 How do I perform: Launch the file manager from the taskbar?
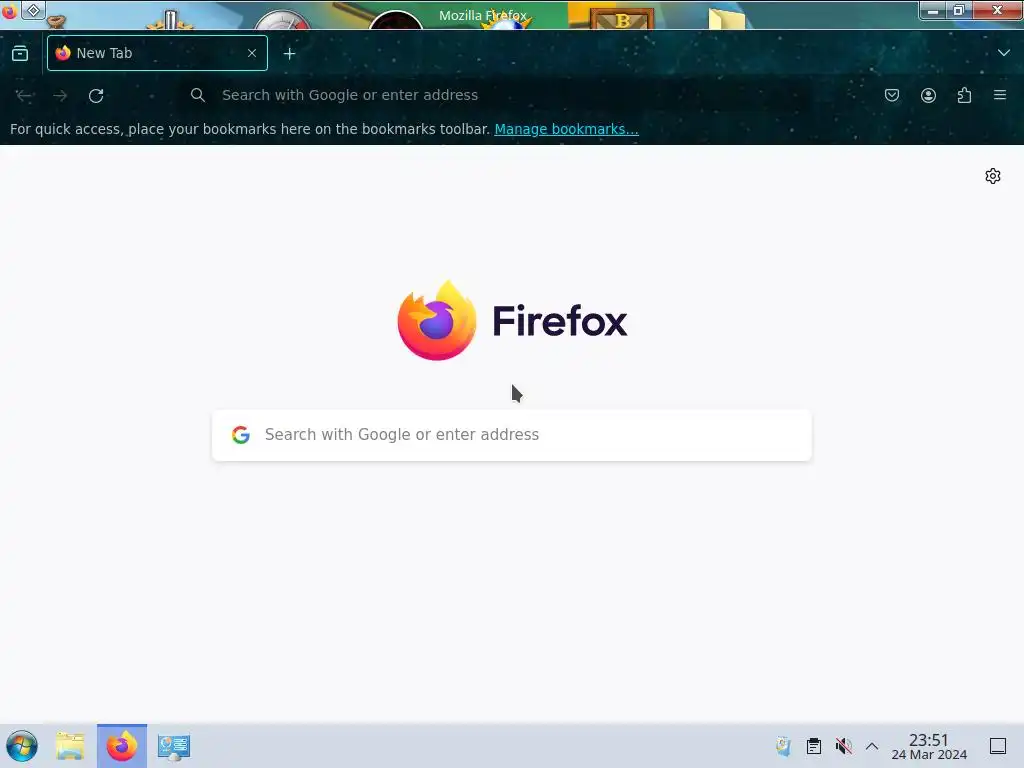coord(70,746)
